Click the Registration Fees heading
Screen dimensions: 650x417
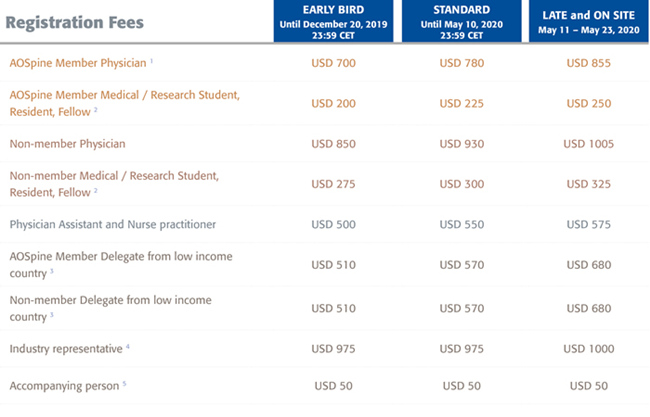click(x=75, y=22)
